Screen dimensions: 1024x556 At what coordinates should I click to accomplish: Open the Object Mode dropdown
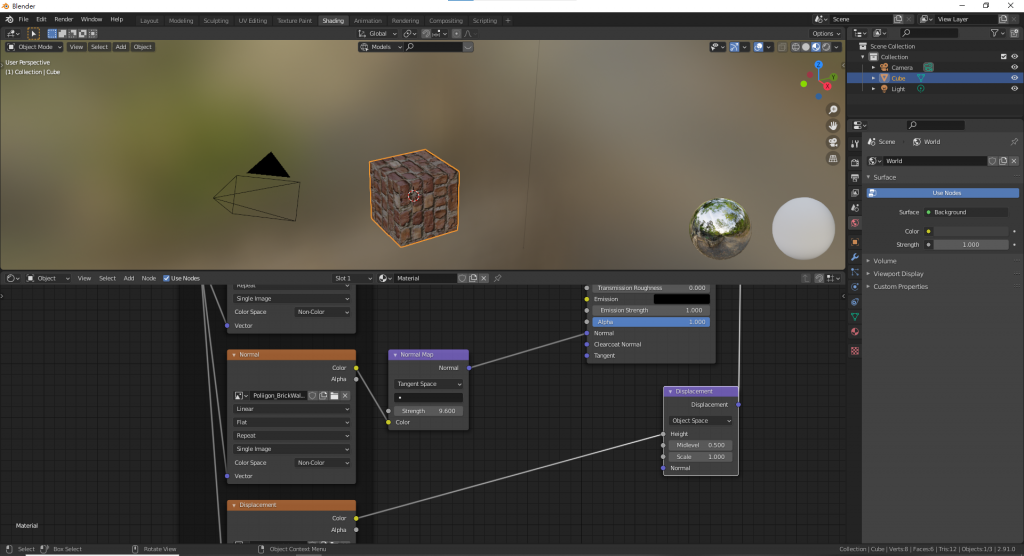[35, 47]
